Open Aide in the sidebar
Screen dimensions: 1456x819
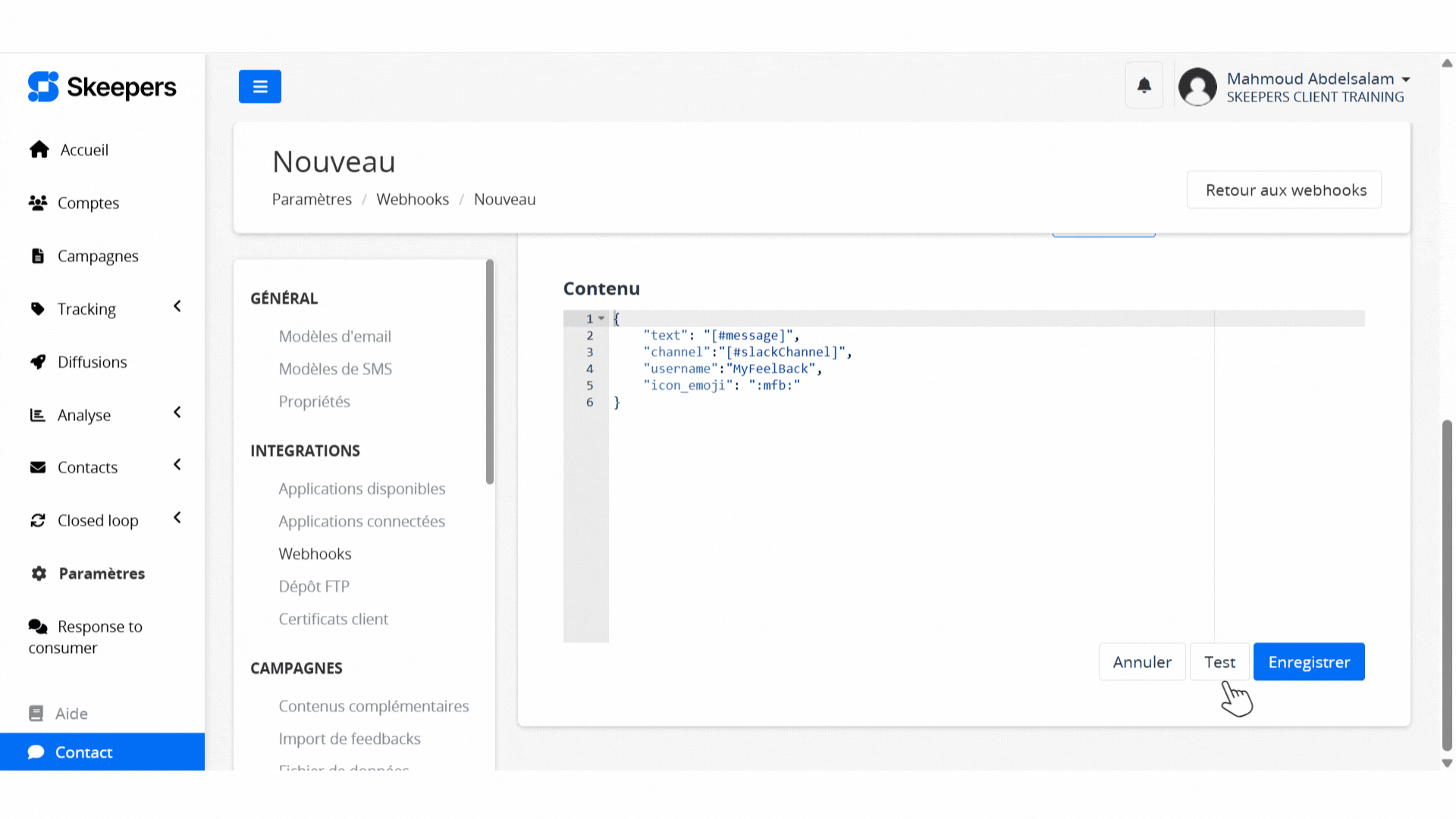[71, 714]
